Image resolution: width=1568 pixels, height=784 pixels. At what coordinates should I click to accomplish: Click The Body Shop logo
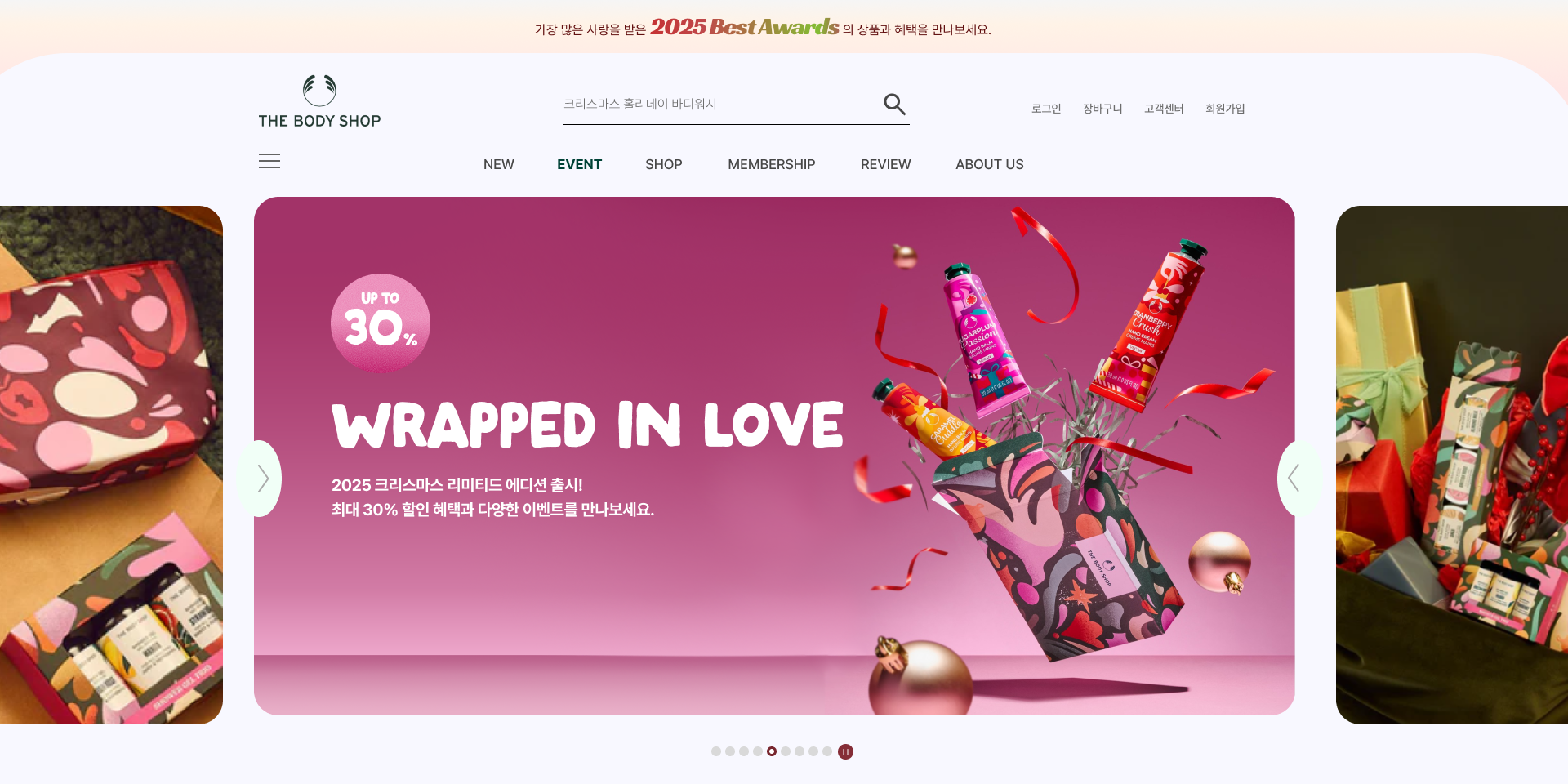(x=319, y=101)
